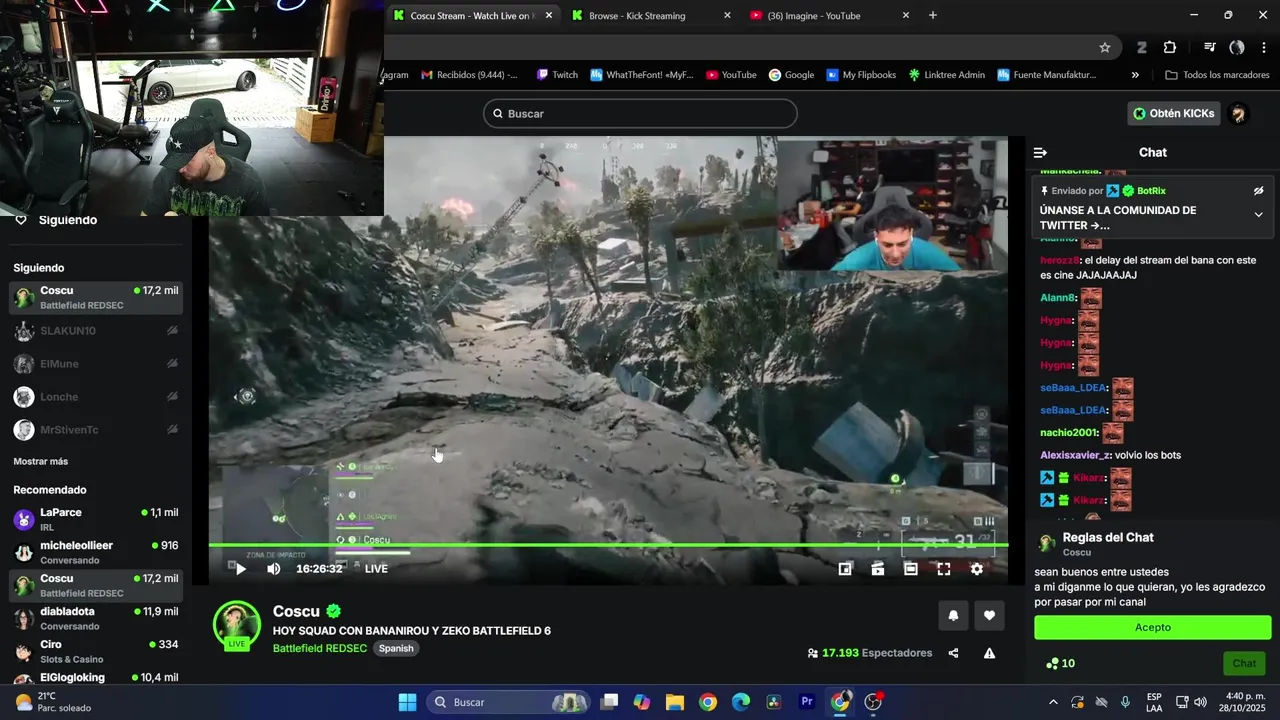Open the browser extensions puzzle icon
This screenshot has width=1280, height=720.
coord(1170,47)
